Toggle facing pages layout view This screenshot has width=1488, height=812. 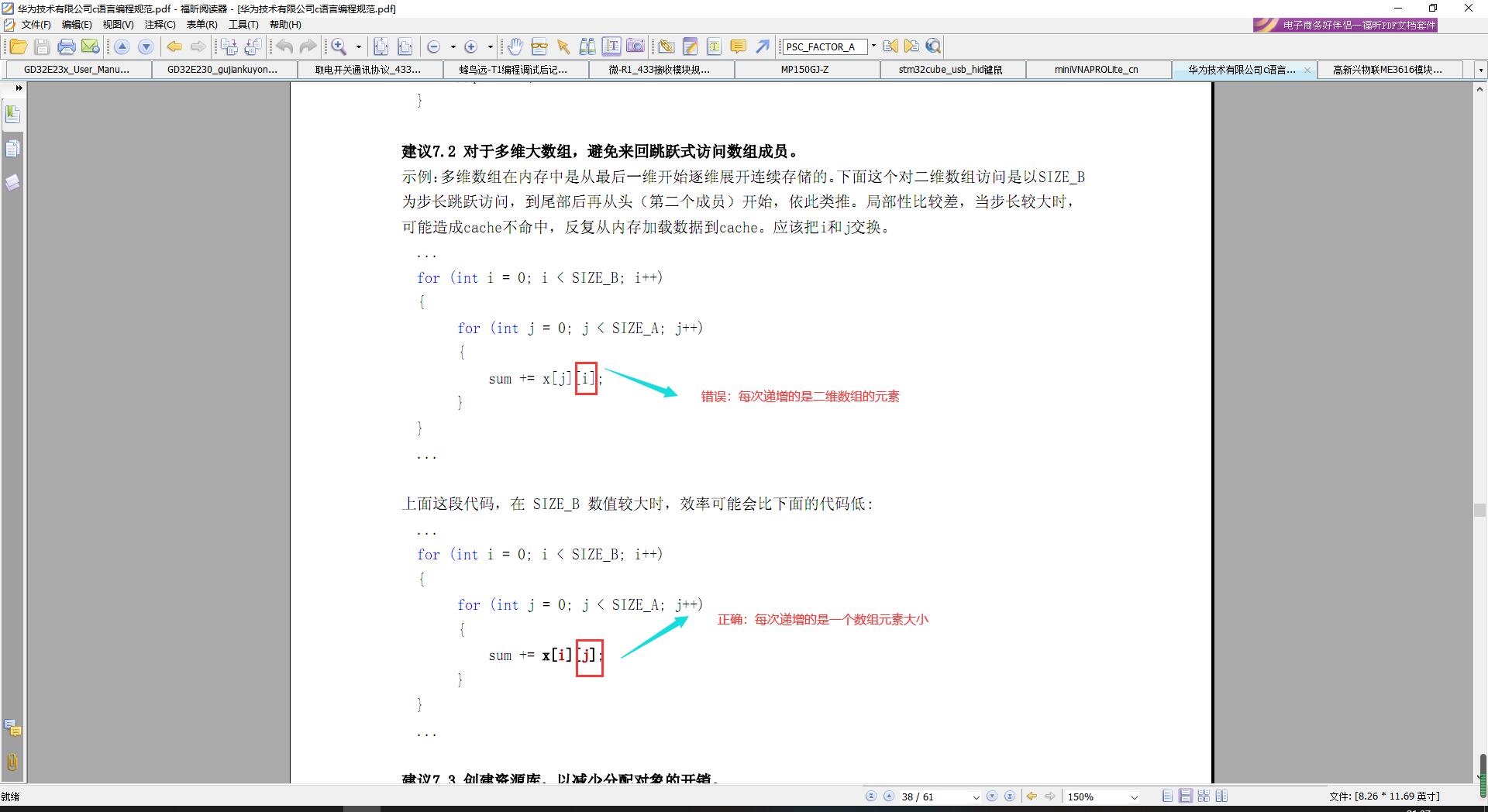click(1204, 796)
